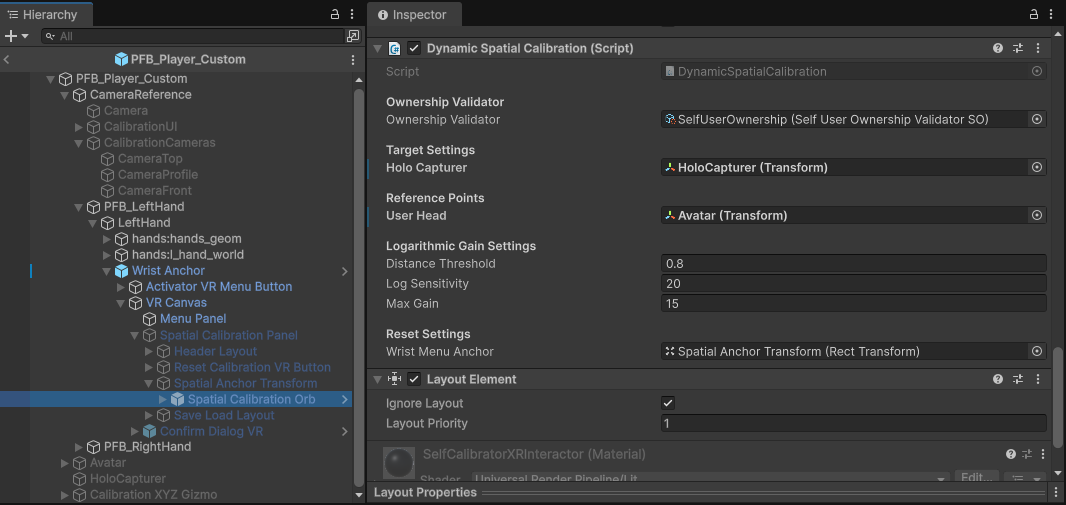Open SelfCalibratorXRInteractor material more options
The width and height of the screenshot is (1066, 505).
[x=1044, y=454]
